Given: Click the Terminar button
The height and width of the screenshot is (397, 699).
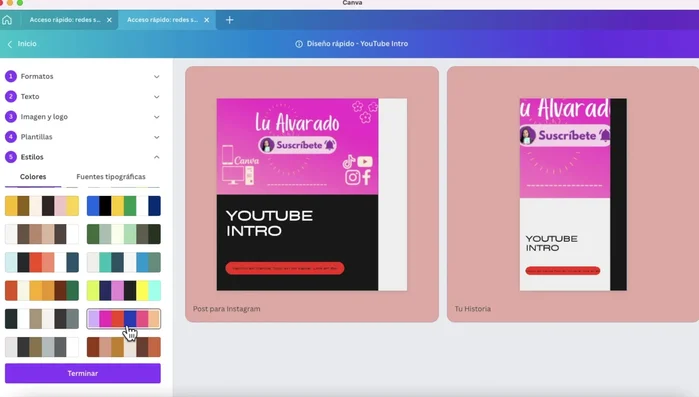Looking at the screenshot, I should point(83,373).
